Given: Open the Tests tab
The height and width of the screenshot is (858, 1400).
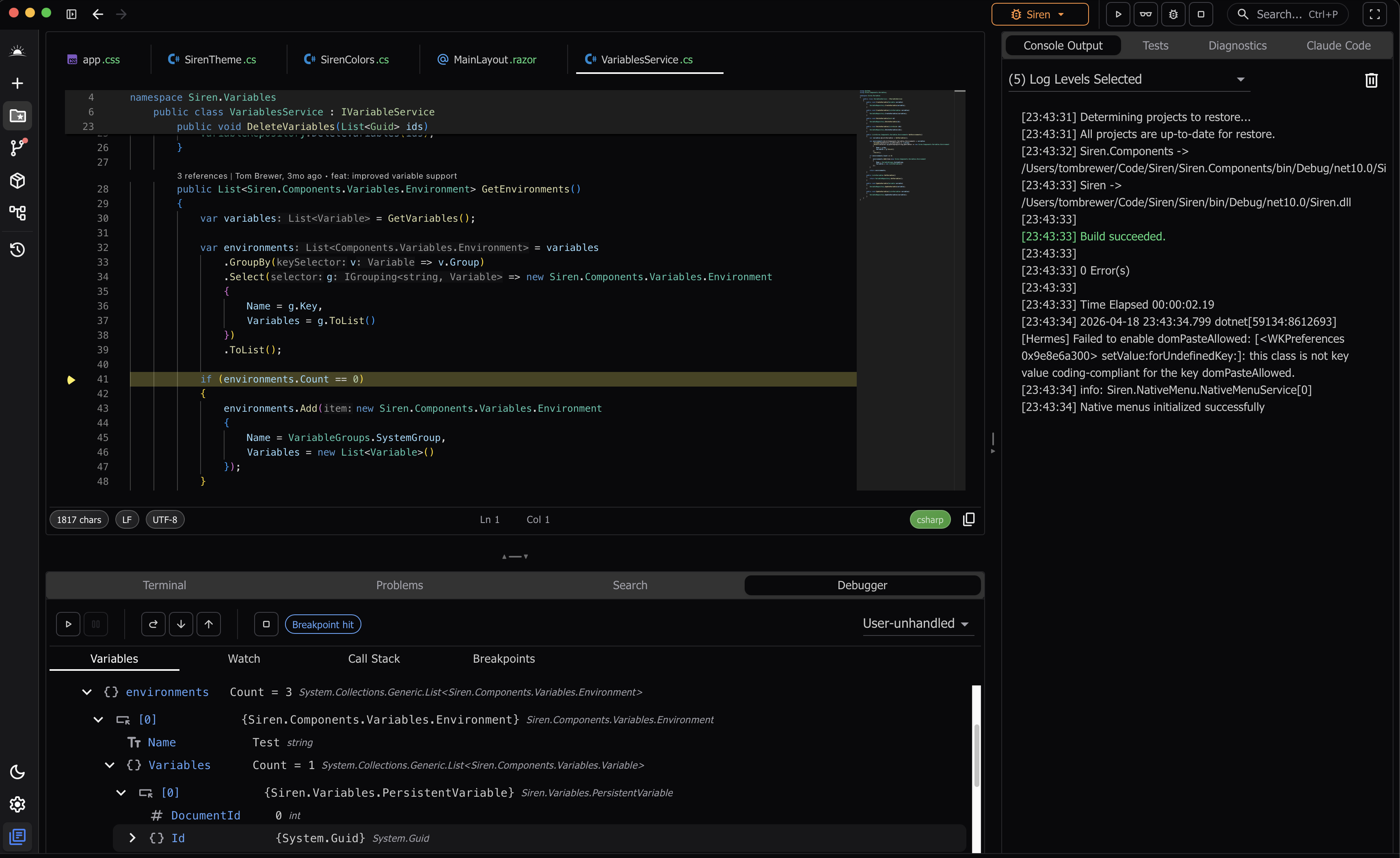Looking at the screenshot, I should 1155,45.
